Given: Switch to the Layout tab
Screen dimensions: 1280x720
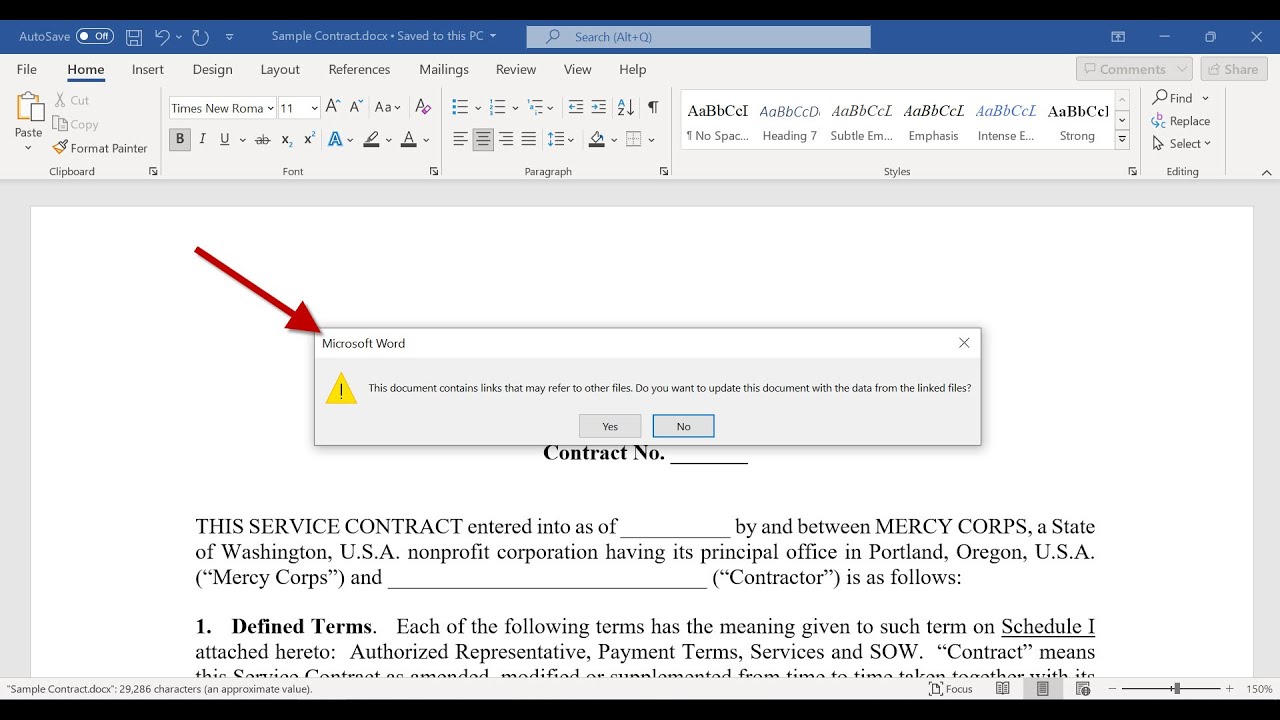Looking at the screenshot, I should [280, 69].
